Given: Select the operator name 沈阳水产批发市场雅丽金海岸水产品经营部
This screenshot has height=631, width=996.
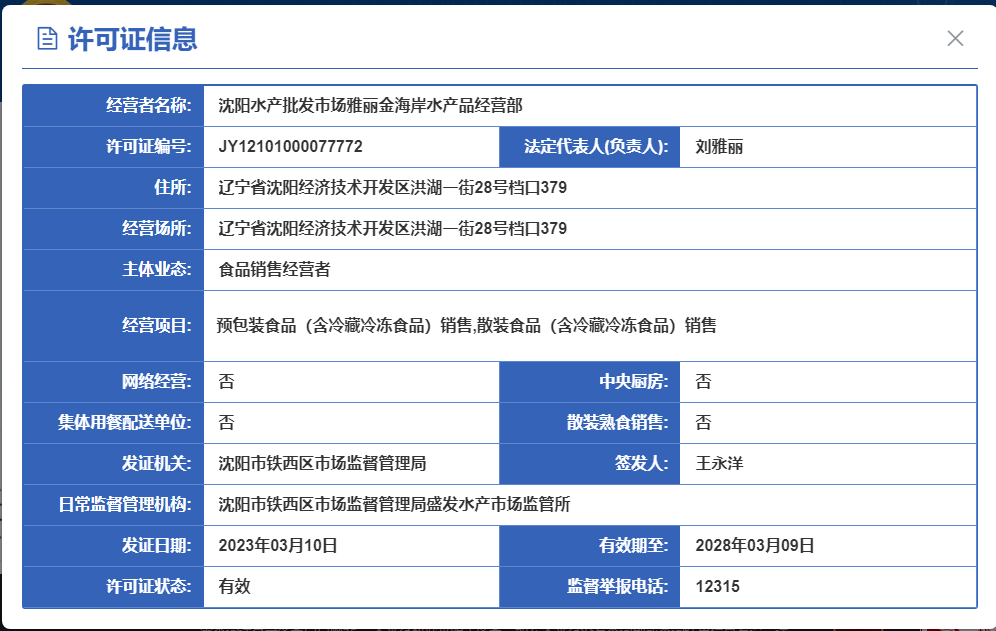Looking at the screenshot, I should (370, 105).
